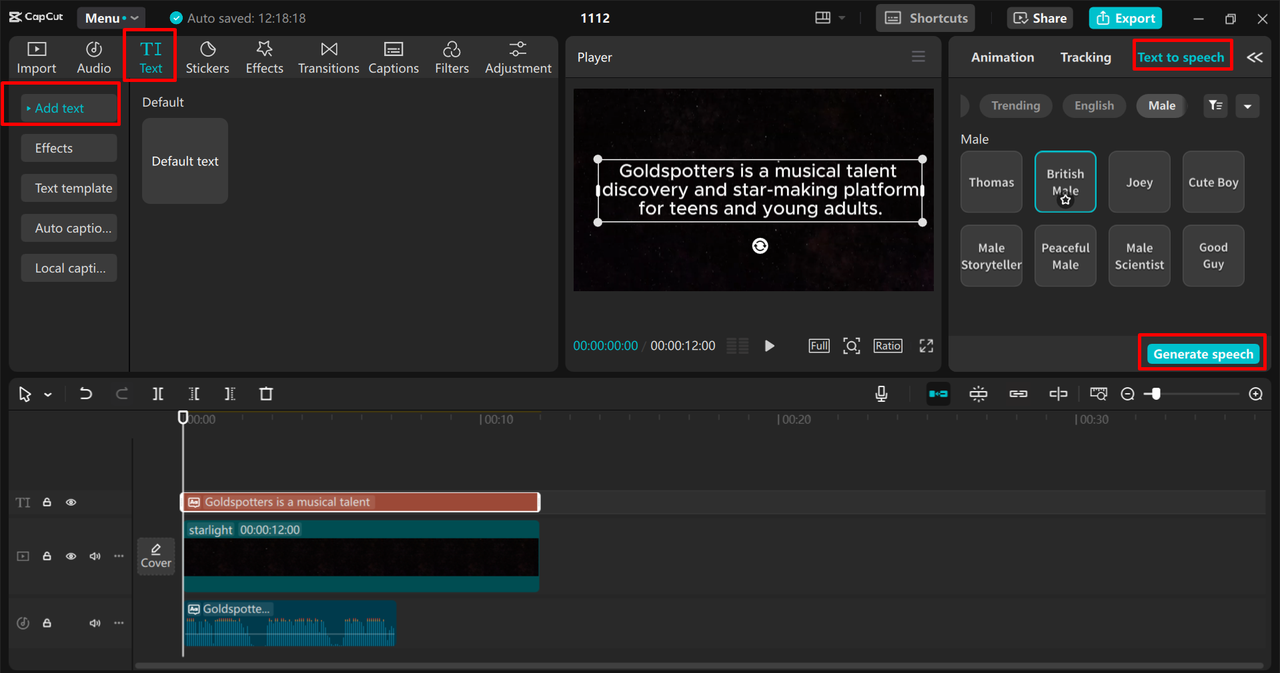Image resolution: width=1280 pixels, height=673 pixels.
Task: Open the Adjustment panel
Action: pyautogui.click(x=518, y=58)
